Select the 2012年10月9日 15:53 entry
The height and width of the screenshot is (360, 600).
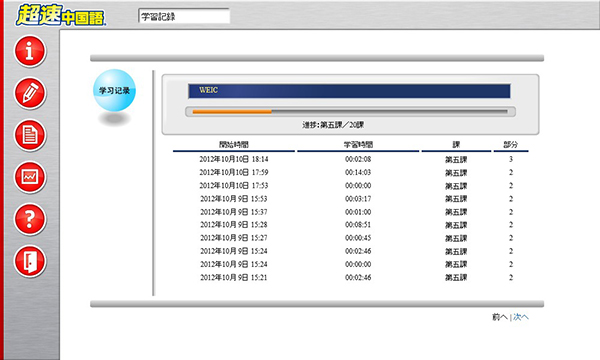pos(234,199)
